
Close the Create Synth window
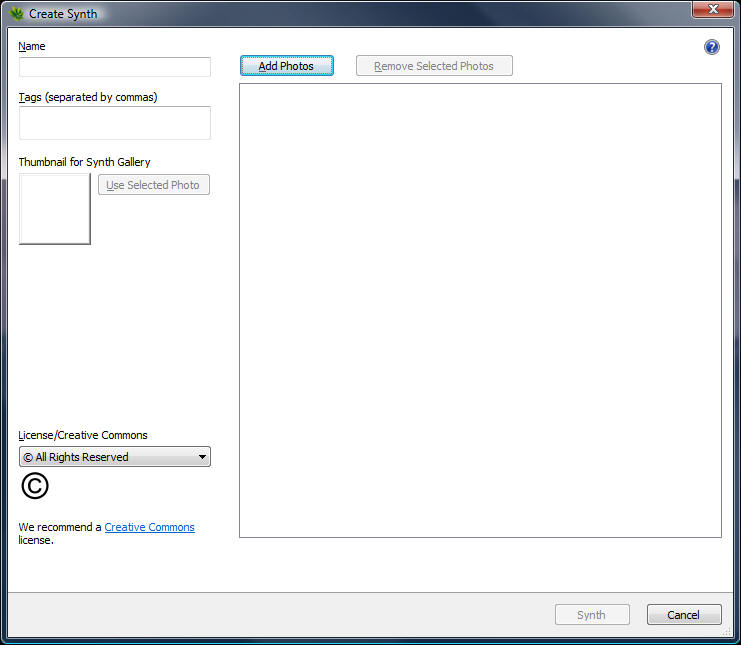[x=712, y=9]
